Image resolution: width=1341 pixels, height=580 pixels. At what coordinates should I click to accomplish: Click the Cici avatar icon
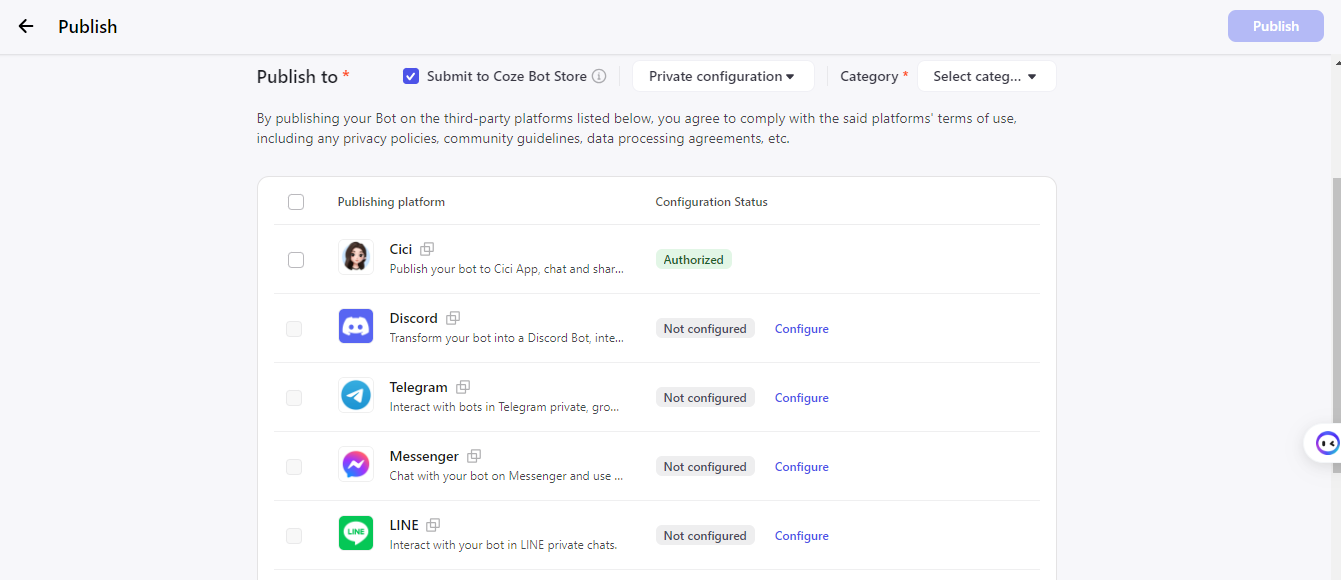click(355, 257)
